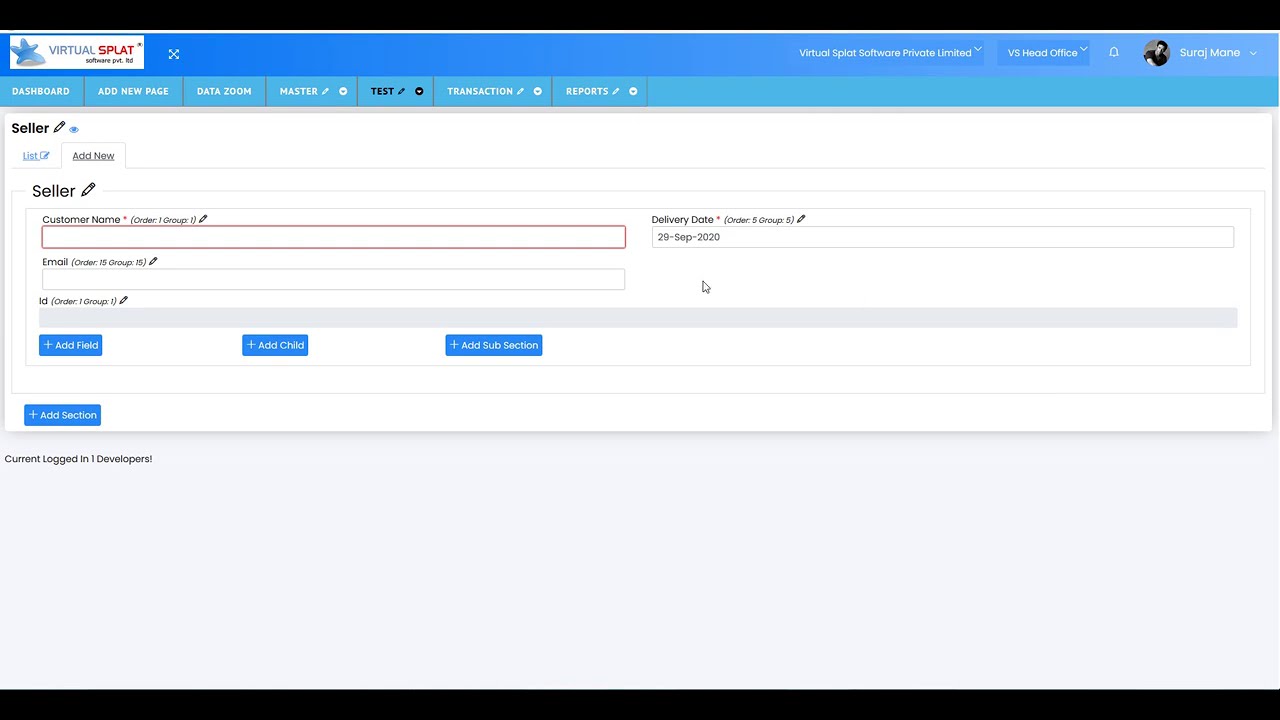Click the 'Current Logged In 1 Developers!' text
This screenshot has height=720, width=1280.
tap(78, 459)
